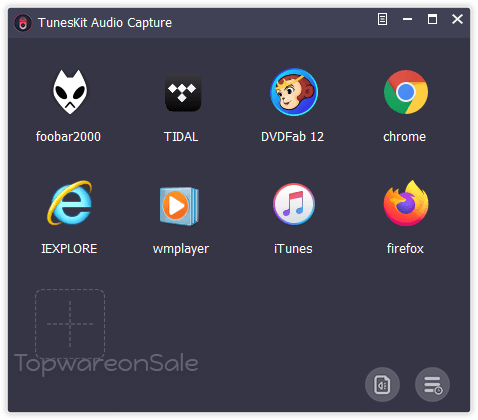Open the IEXPLORE Internet Explorer icon
This screenshot has height=420, width=478.
[70, 203]
